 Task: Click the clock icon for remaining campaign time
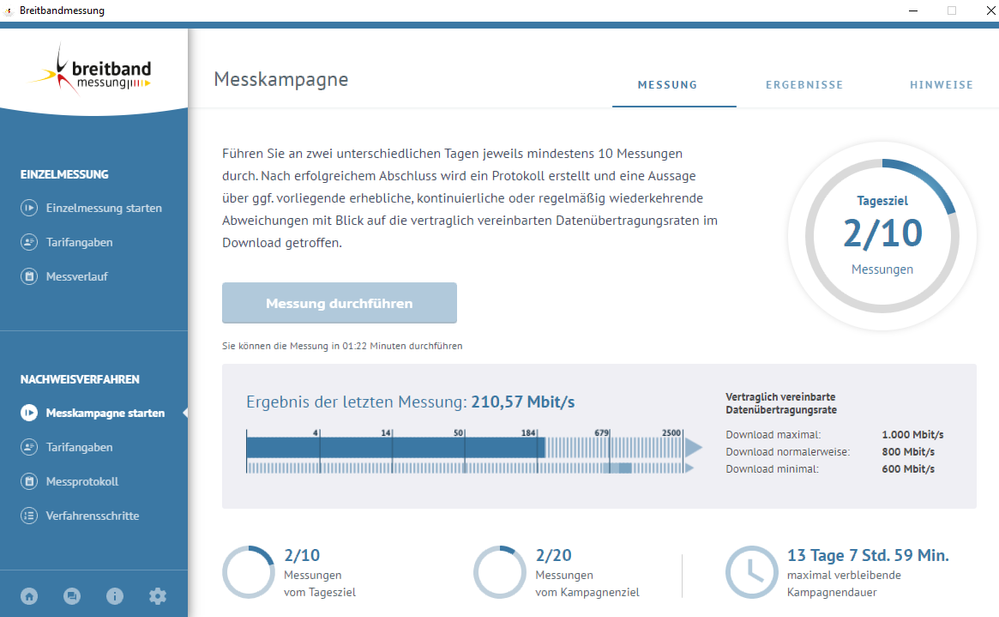point(752,572)
